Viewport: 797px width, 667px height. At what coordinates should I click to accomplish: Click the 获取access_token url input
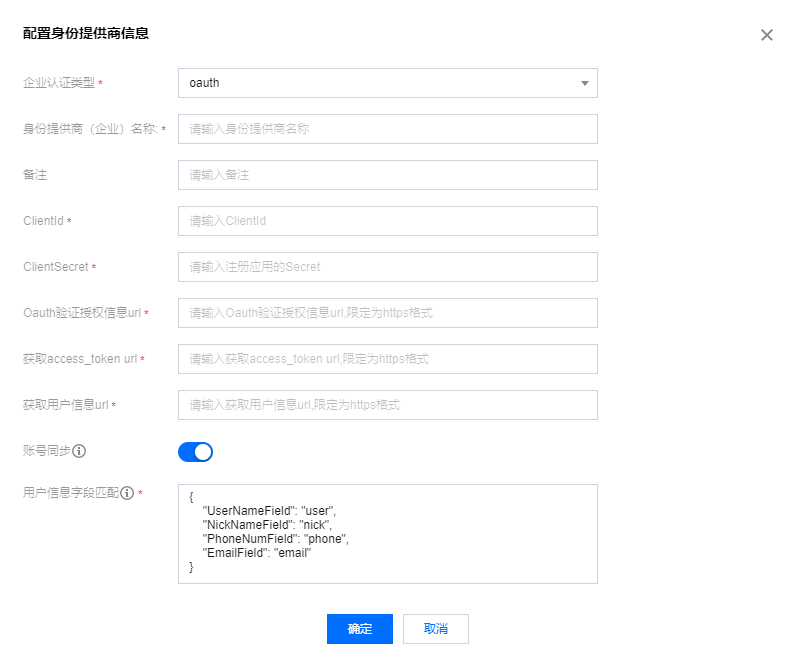pos(387,359)
